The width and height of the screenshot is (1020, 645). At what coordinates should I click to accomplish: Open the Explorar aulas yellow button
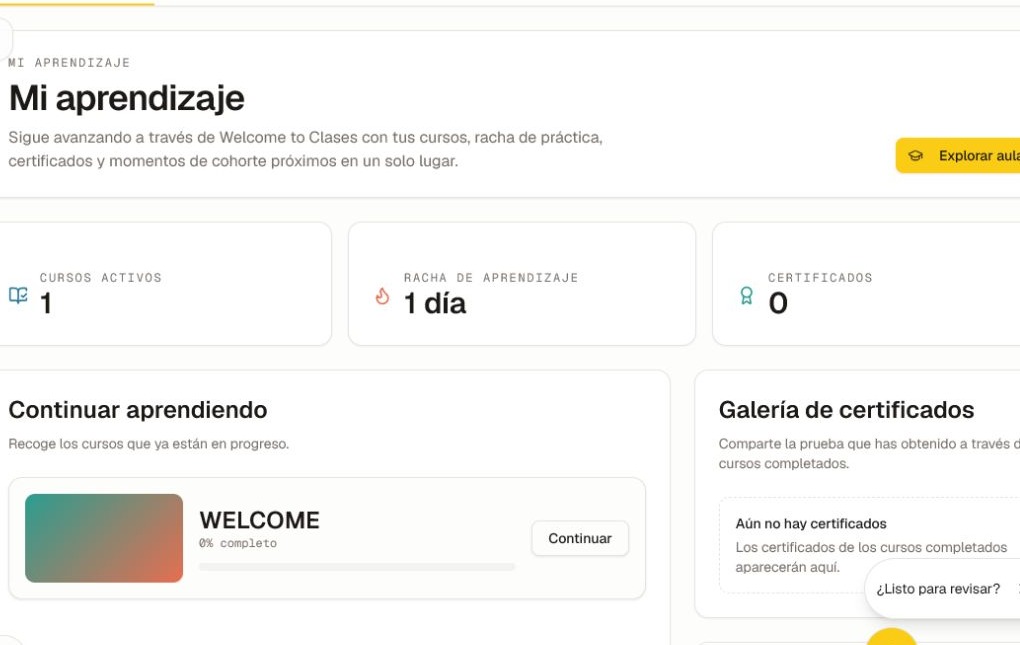958,155
